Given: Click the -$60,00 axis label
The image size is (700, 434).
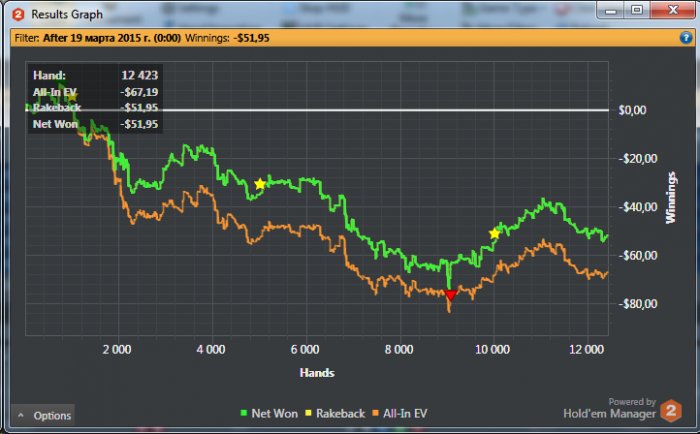Looking at the screenshot, I should pyautogui.click(x=638, y=255).
